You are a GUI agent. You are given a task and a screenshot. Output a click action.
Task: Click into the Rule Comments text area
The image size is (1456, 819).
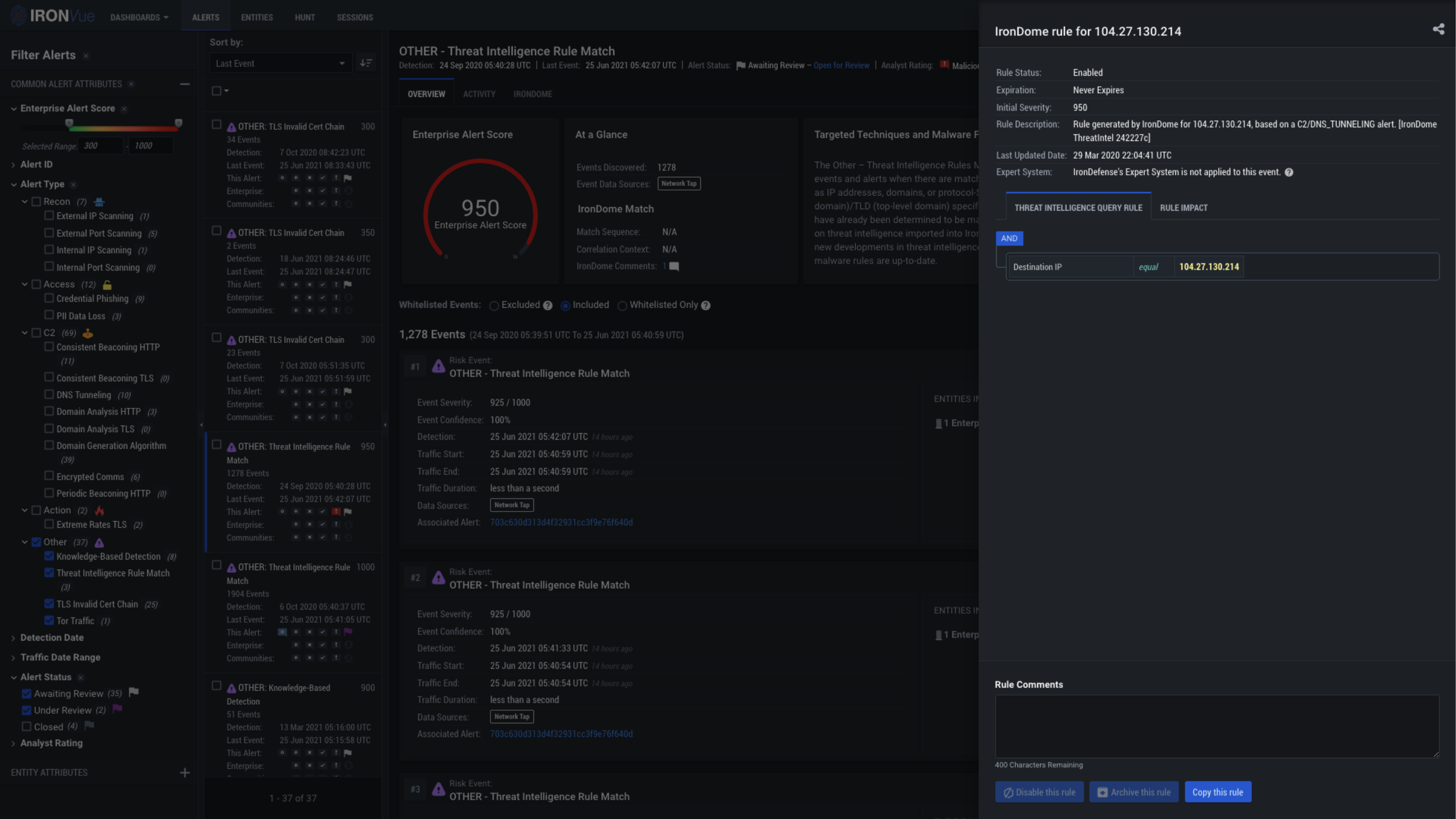(x=1216, y=726)
